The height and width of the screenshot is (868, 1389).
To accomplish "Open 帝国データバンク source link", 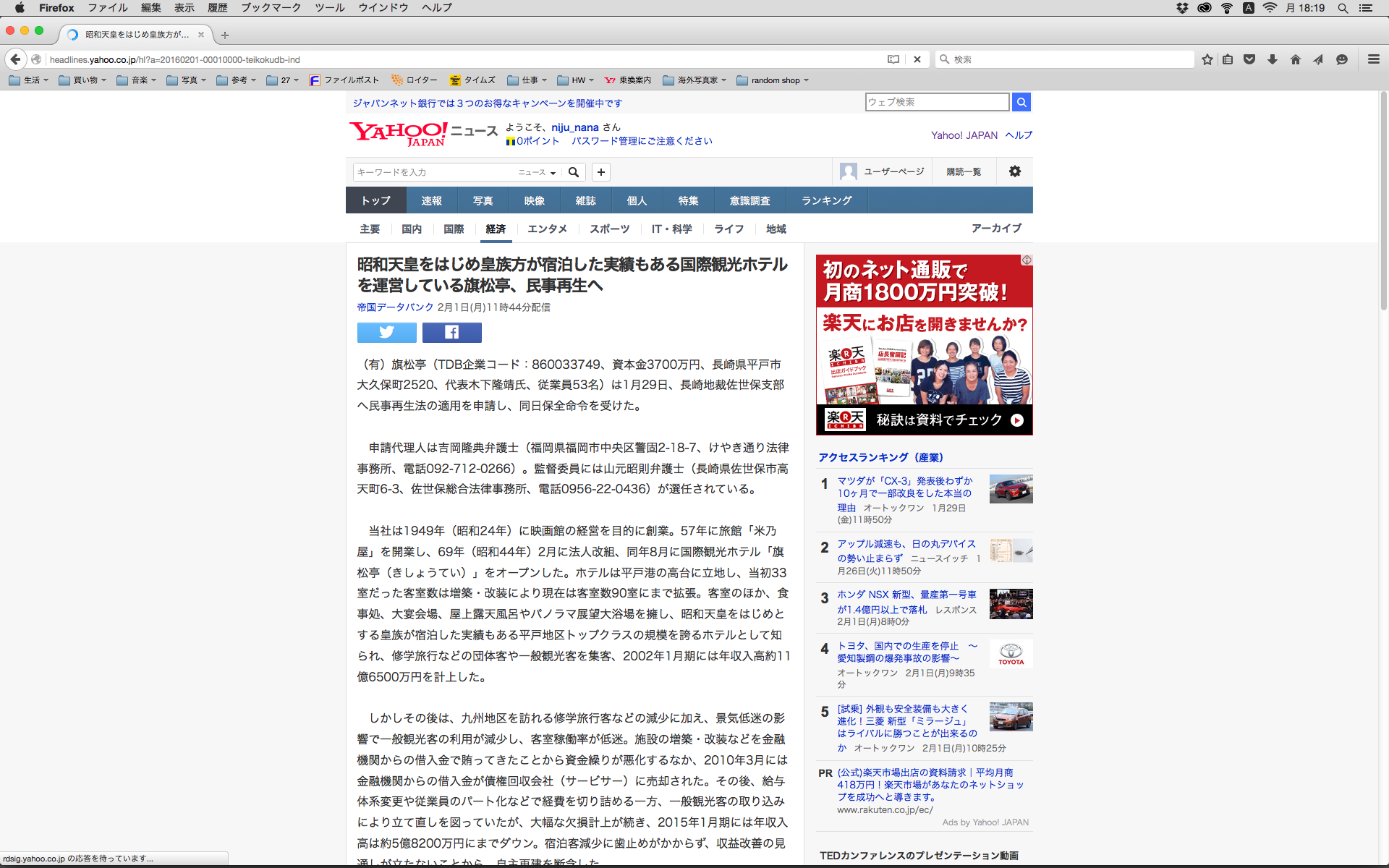I will (395, 307).
